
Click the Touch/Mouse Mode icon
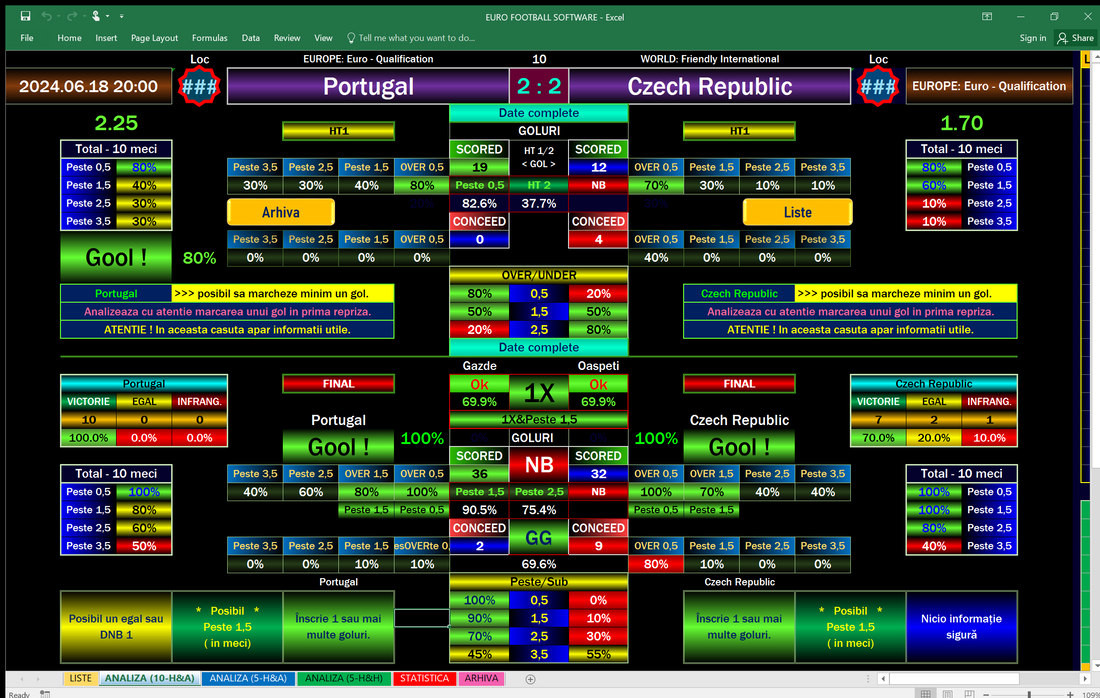97,16
